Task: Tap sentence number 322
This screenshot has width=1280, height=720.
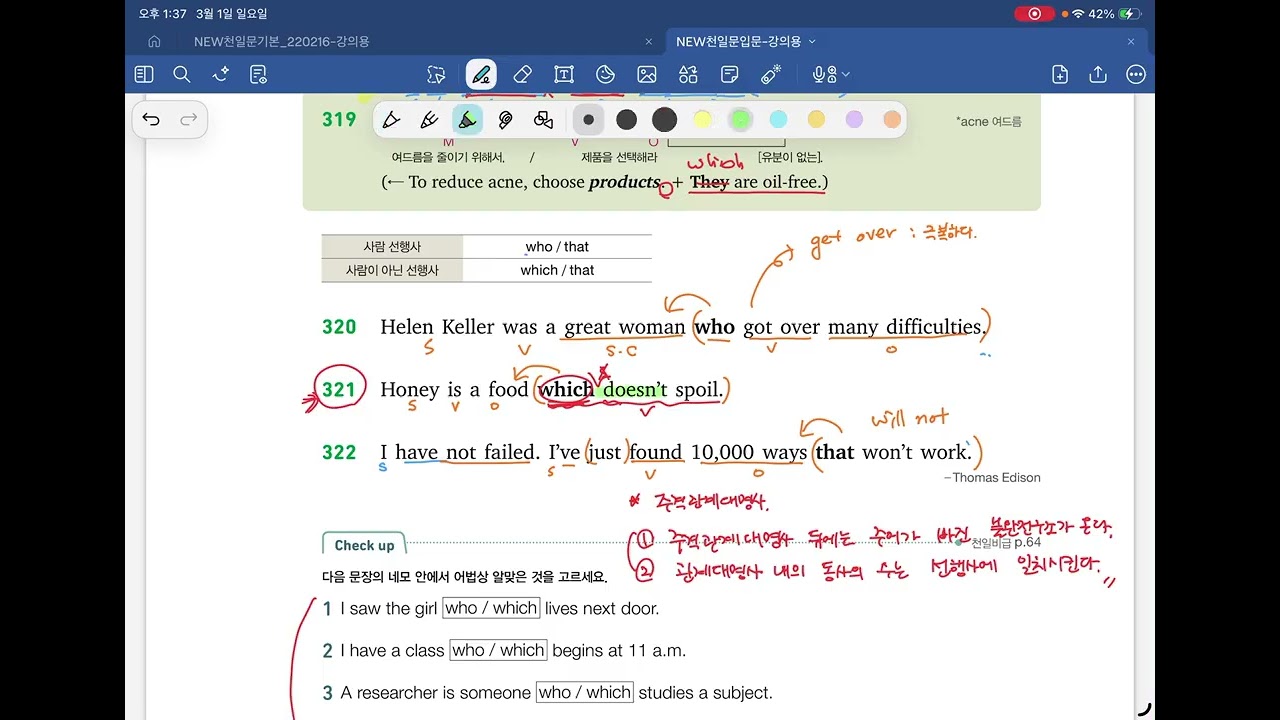Action: click(x=339, y=453)
